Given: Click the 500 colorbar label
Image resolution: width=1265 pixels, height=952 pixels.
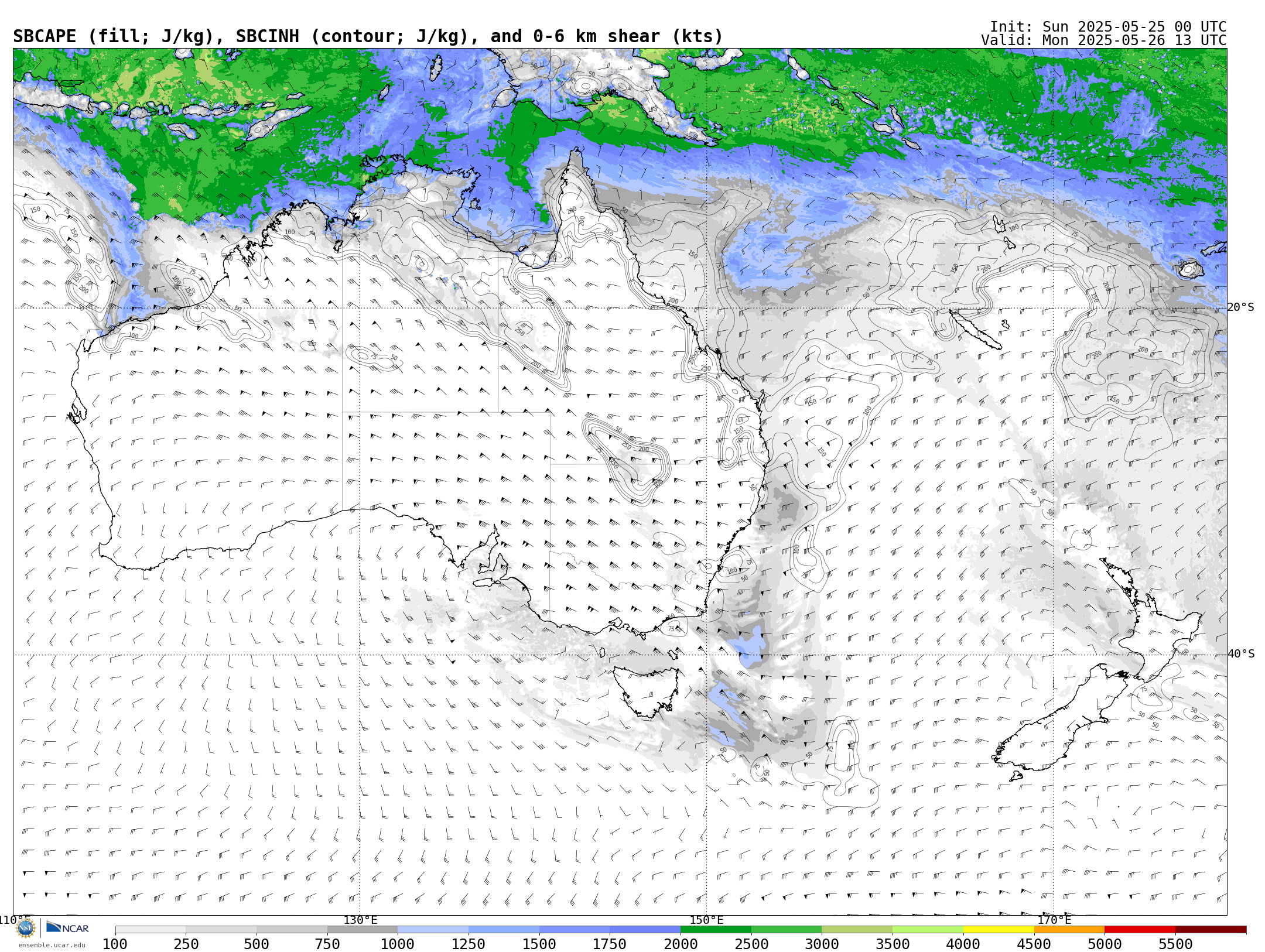Looking at the screenshot, I should 257,944.
